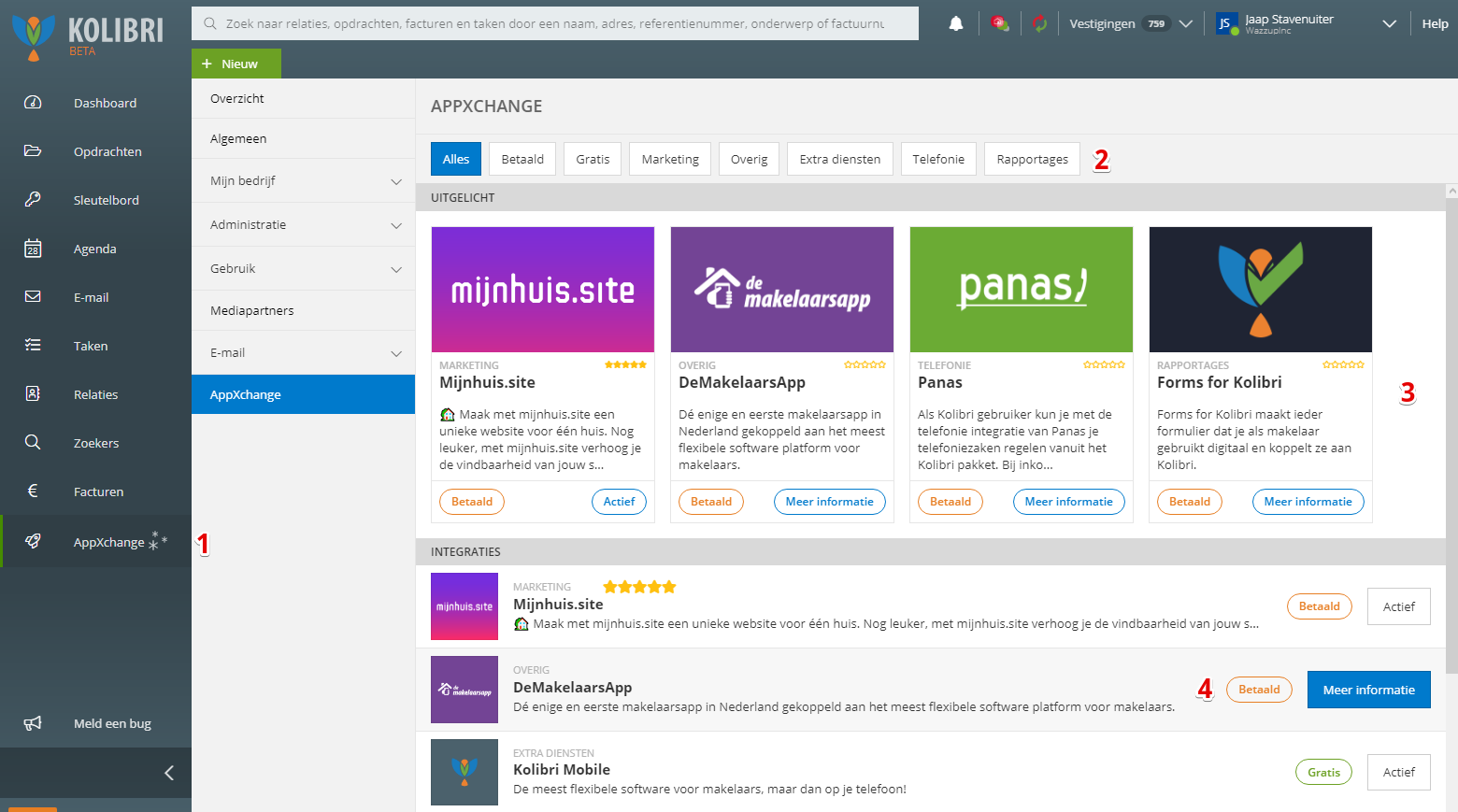
Task: Select AppXchange in the settings menu
Action: (x=303, y=394)
